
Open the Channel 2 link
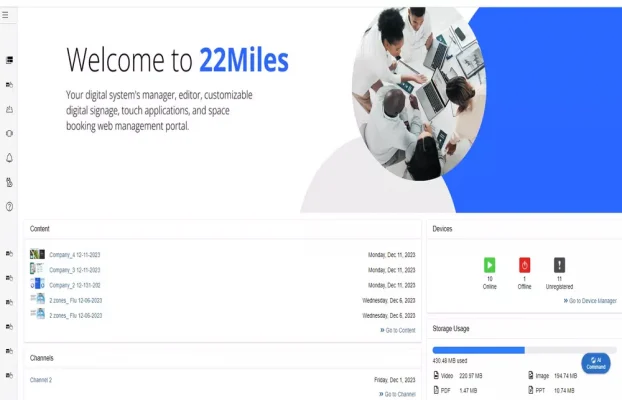click(x=41, y=380)
